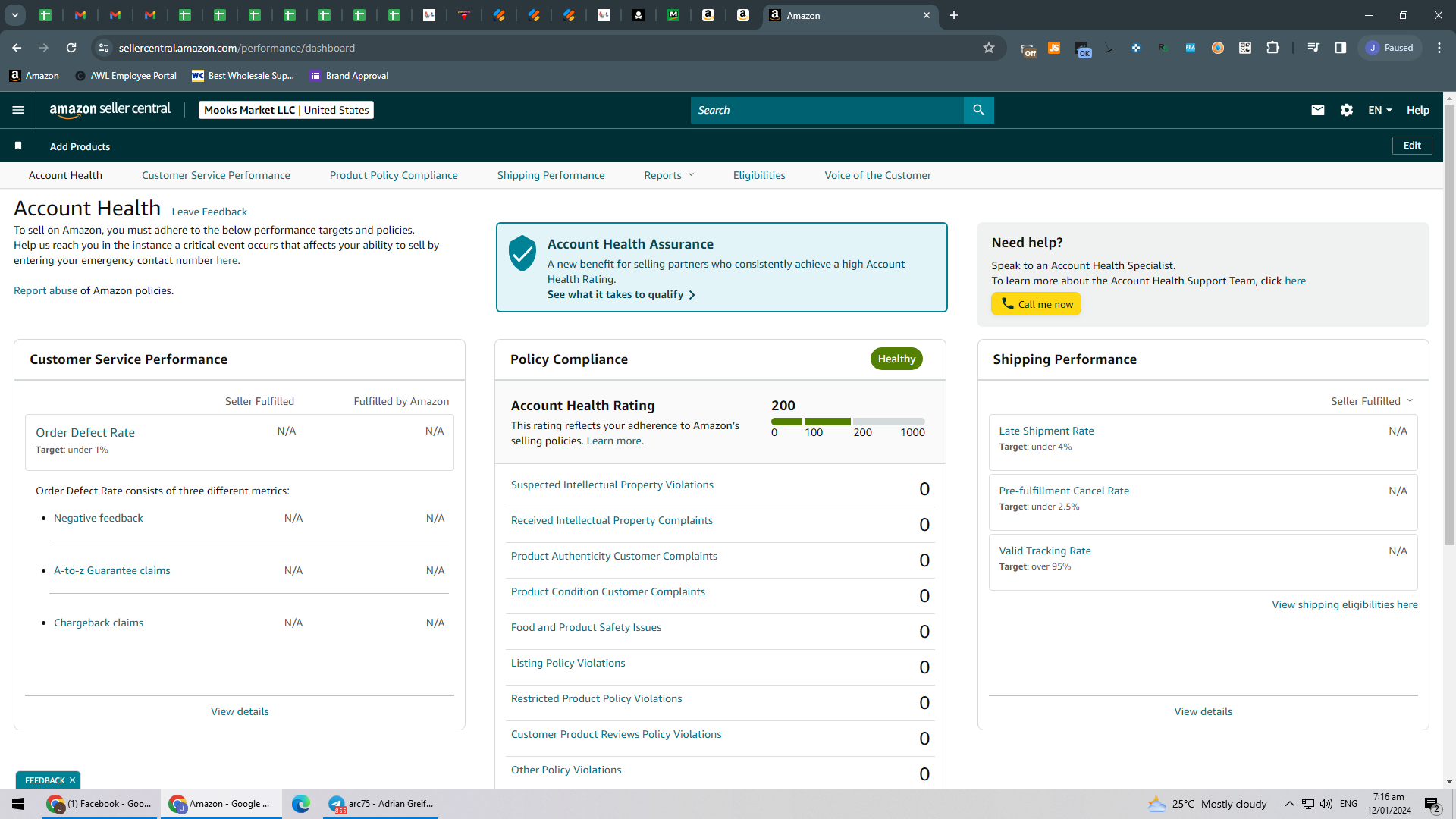This screenshot has height=819, width=1456.
Task: Open the browser Extensions puzzle icon
Action: (x=1272, y=48)
